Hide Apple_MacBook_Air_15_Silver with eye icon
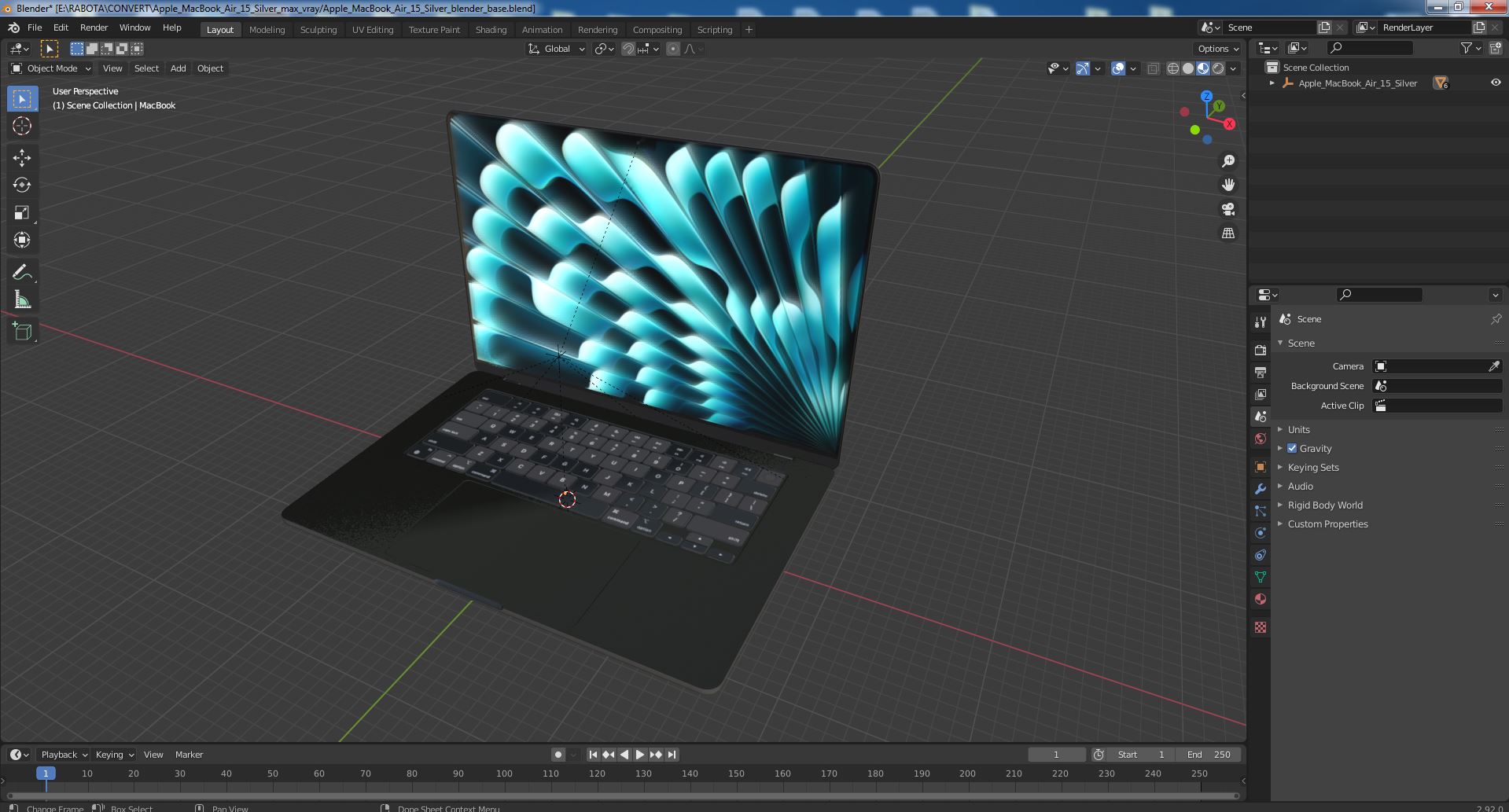Screen dimensions: 1509x812 coord(1495,83)
